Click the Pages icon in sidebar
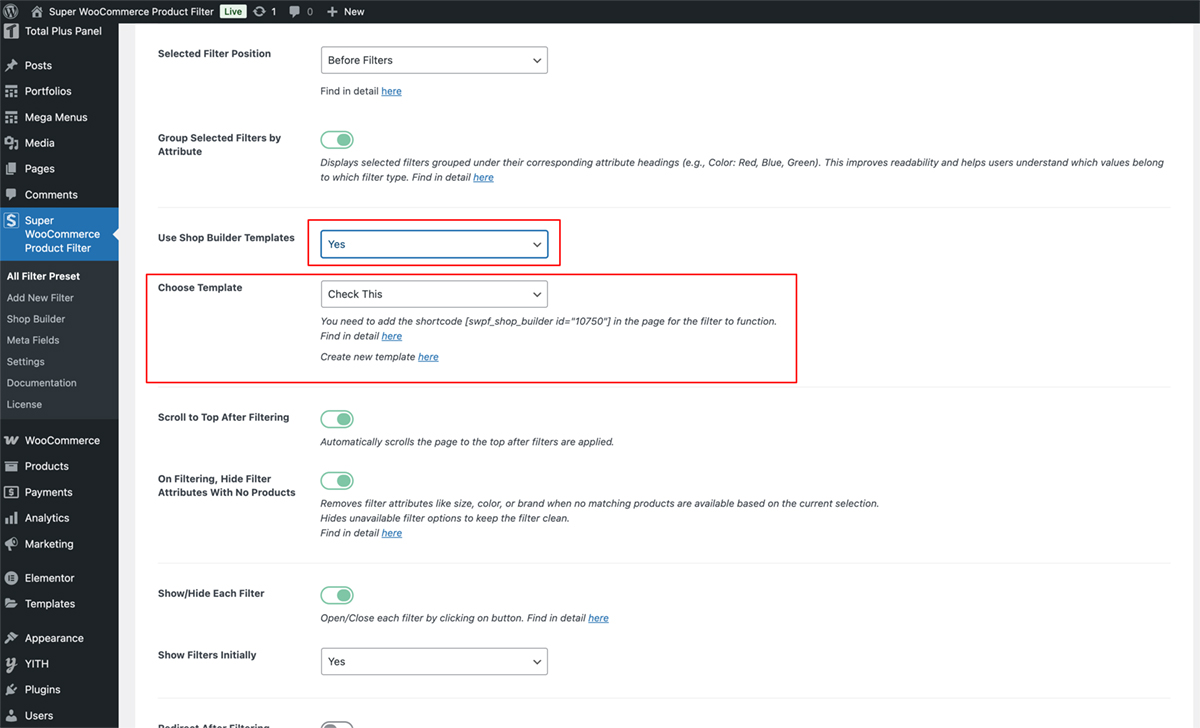This screenshot has height=728, width=1200. click(x=11, y=169)
